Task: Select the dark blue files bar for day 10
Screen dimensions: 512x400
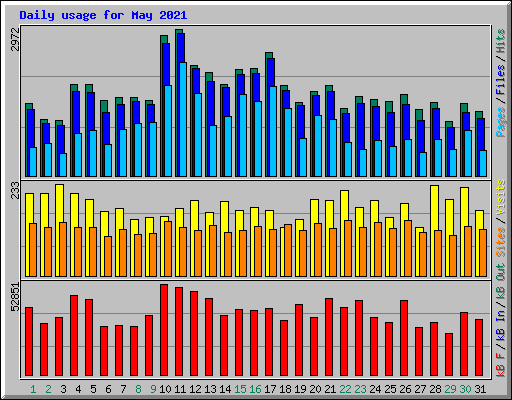Action: tap(166, 64)
